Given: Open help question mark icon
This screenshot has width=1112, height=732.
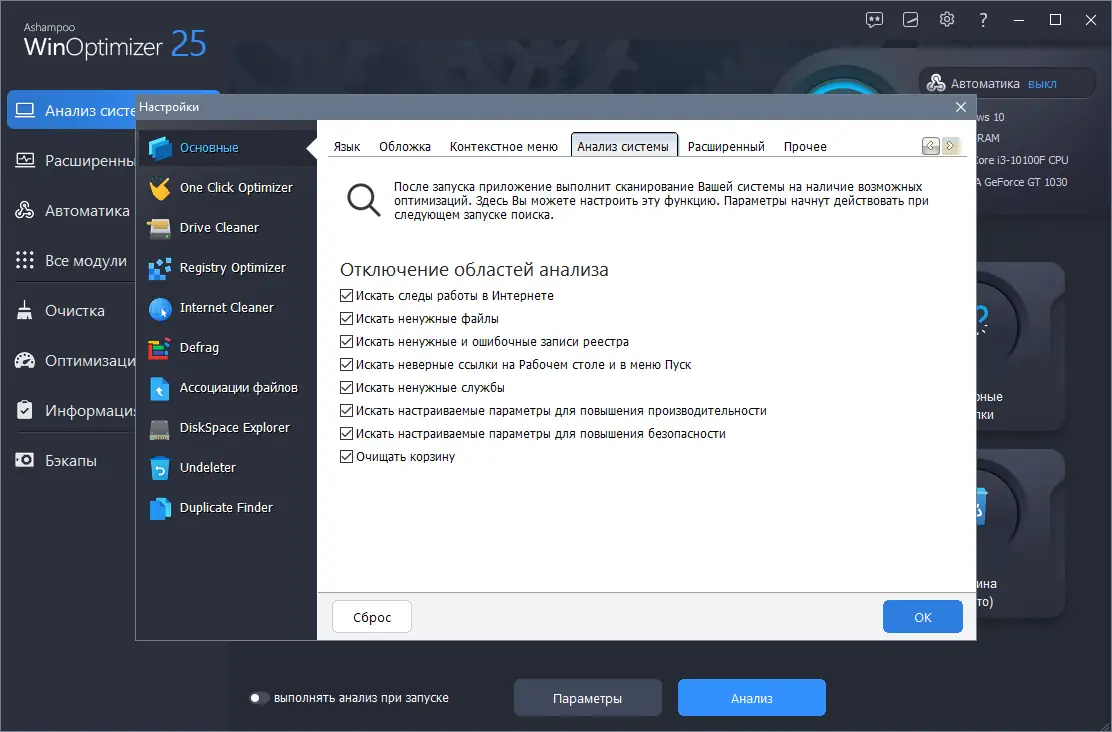Looking at the screenshot, I should [x=983, y=20].
